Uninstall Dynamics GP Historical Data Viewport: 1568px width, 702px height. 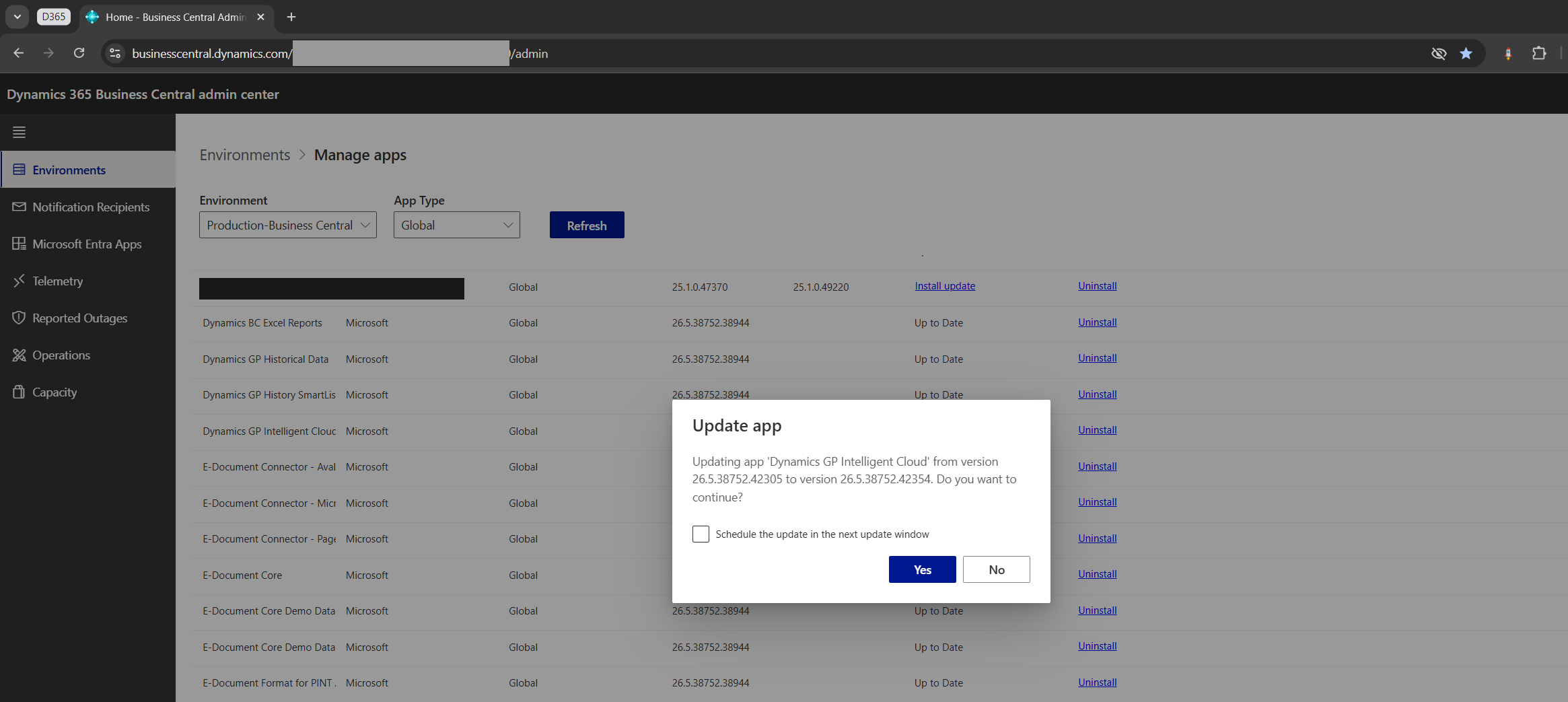[1098, 358]
